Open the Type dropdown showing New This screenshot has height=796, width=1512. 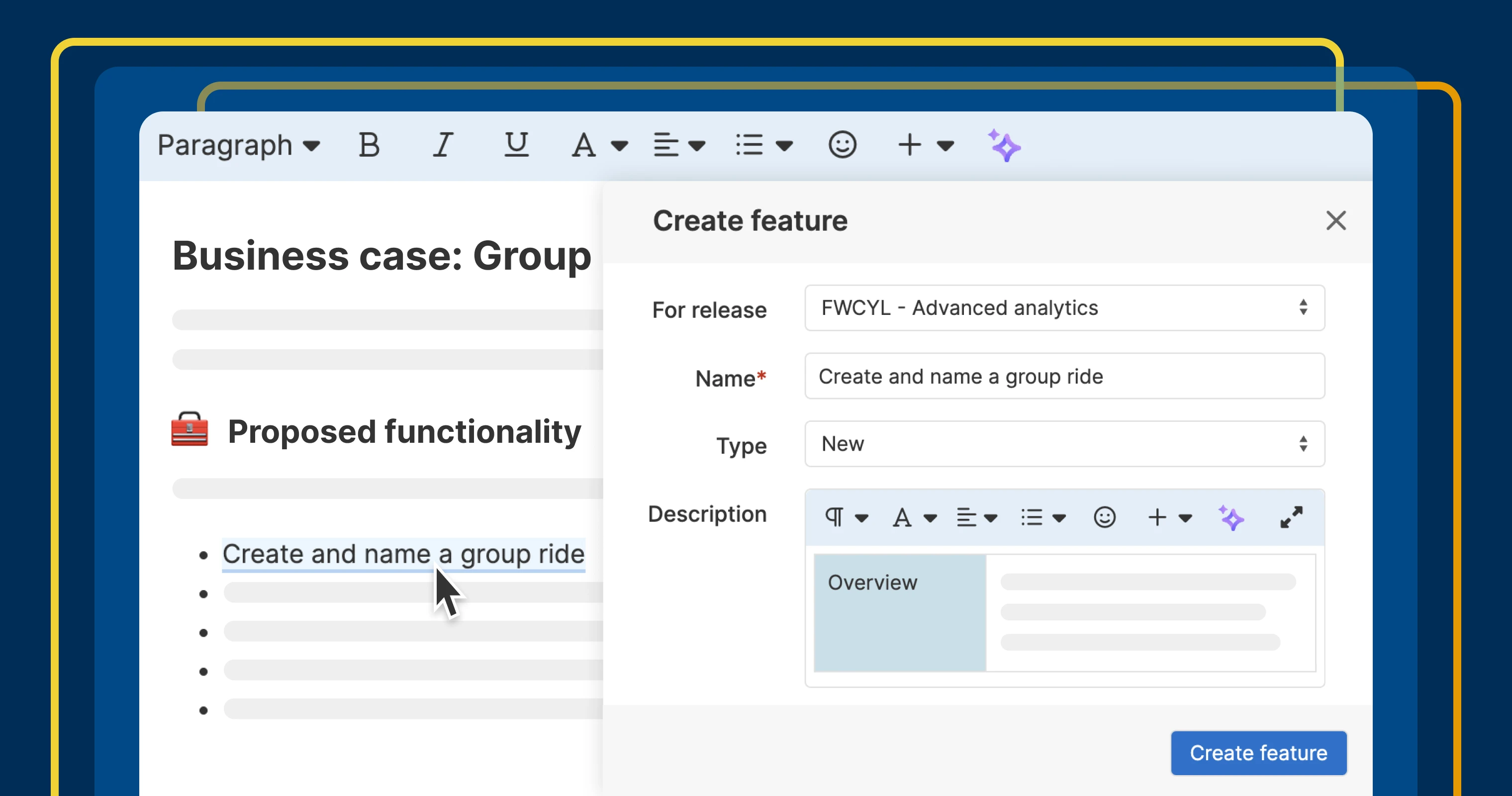[x=1064, y=444]
